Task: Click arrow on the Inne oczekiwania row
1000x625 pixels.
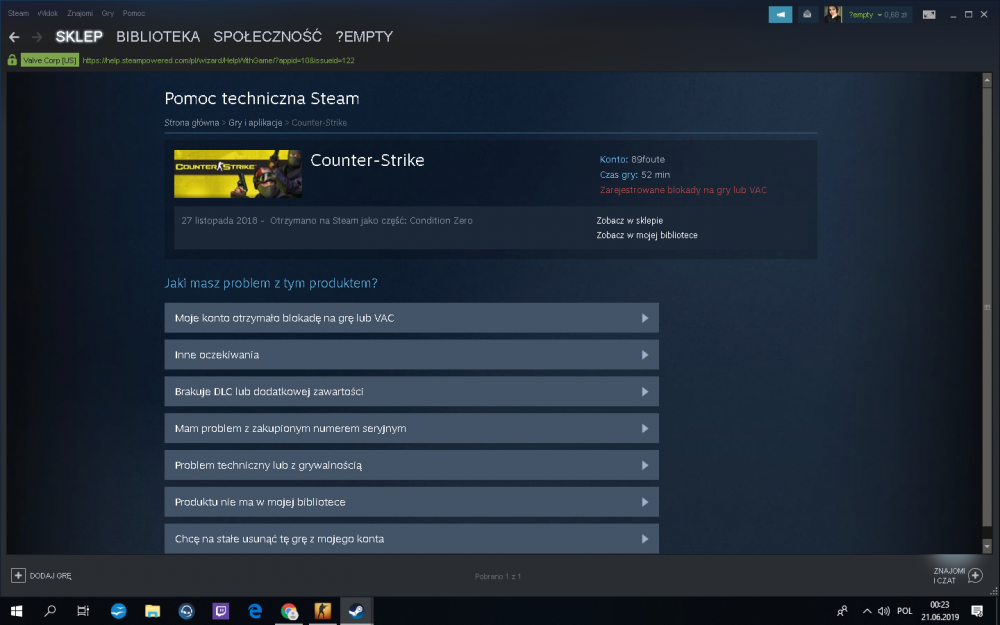Action: pyautogui.click(x=645, y=355)
